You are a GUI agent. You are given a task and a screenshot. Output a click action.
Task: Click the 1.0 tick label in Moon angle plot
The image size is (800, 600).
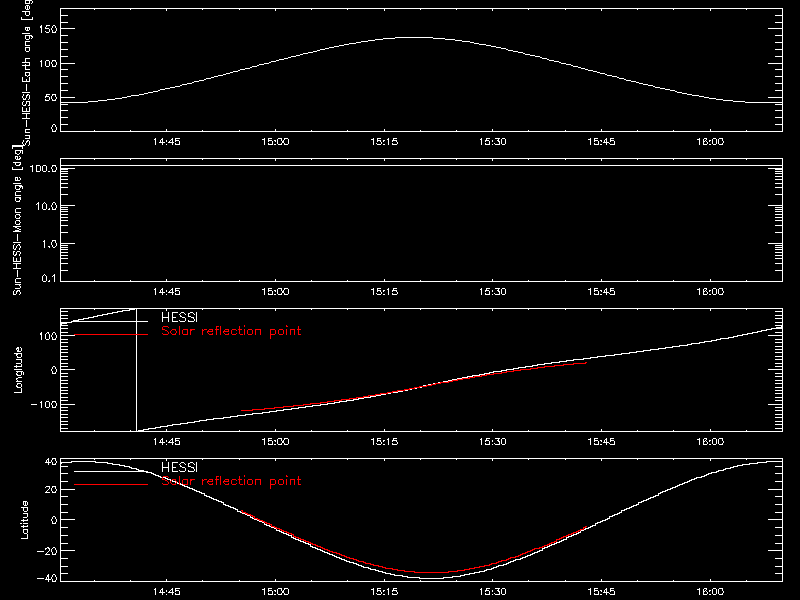tap(49, 244)
